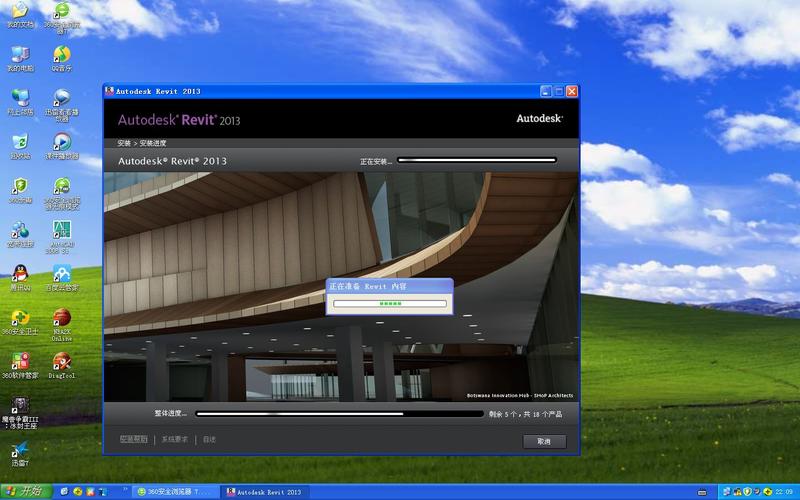Select the 回收站 recycle bin icon
800x500 pixels.
[x=20, y=146]
